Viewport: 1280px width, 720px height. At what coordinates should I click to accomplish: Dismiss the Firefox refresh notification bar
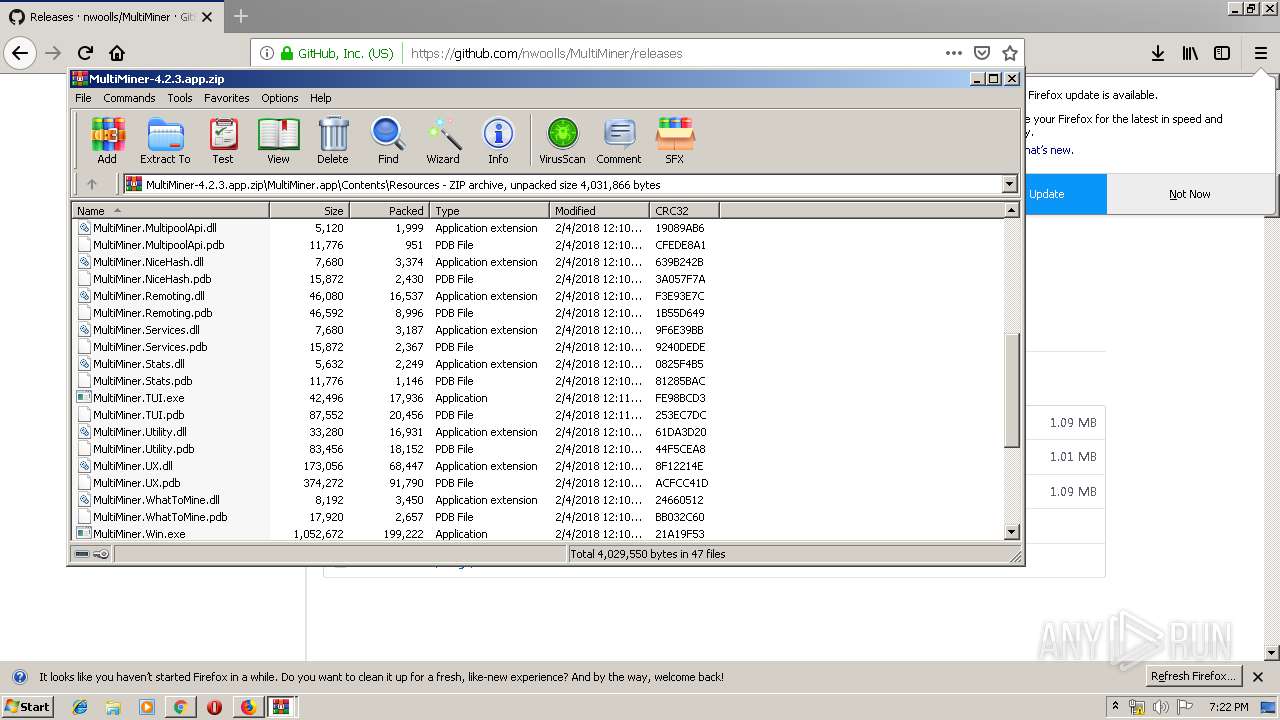[x=1258, y=677]
